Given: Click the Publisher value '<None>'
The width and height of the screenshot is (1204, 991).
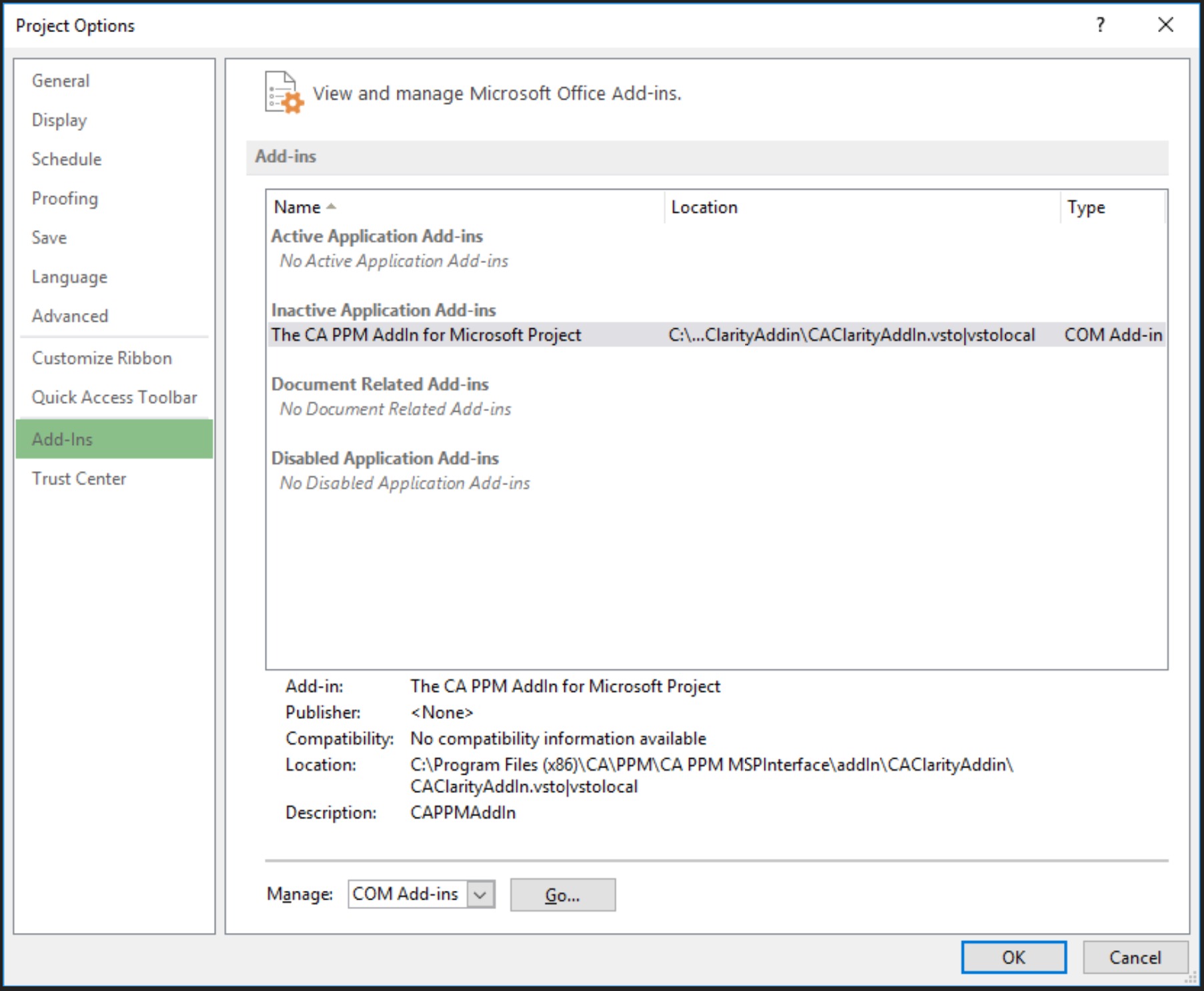Looking at the screenshot, I should point(442,713).
